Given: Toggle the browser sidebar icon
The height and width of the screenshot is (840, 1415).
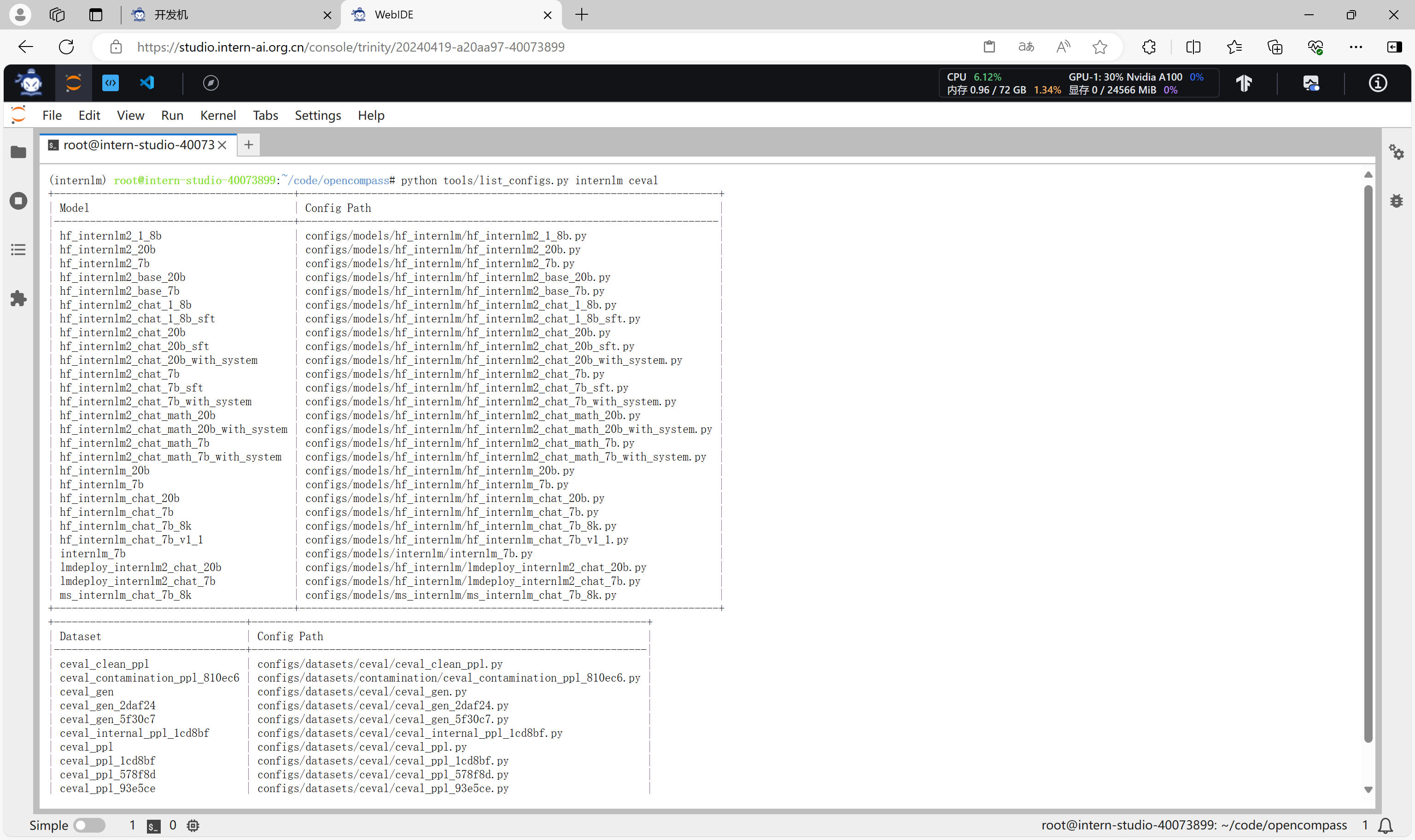Looking at the screenshot, I should point(1395,47).
